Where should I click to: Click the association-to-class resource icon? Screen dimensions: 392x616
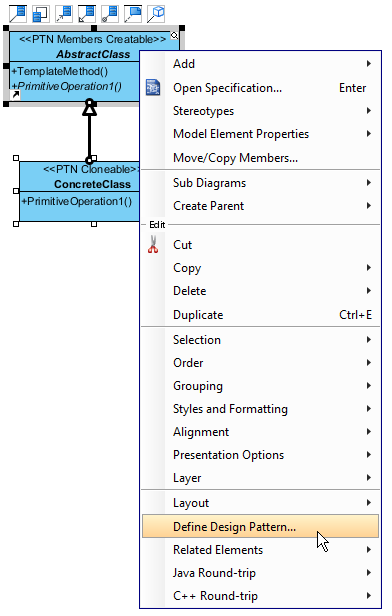18,13
